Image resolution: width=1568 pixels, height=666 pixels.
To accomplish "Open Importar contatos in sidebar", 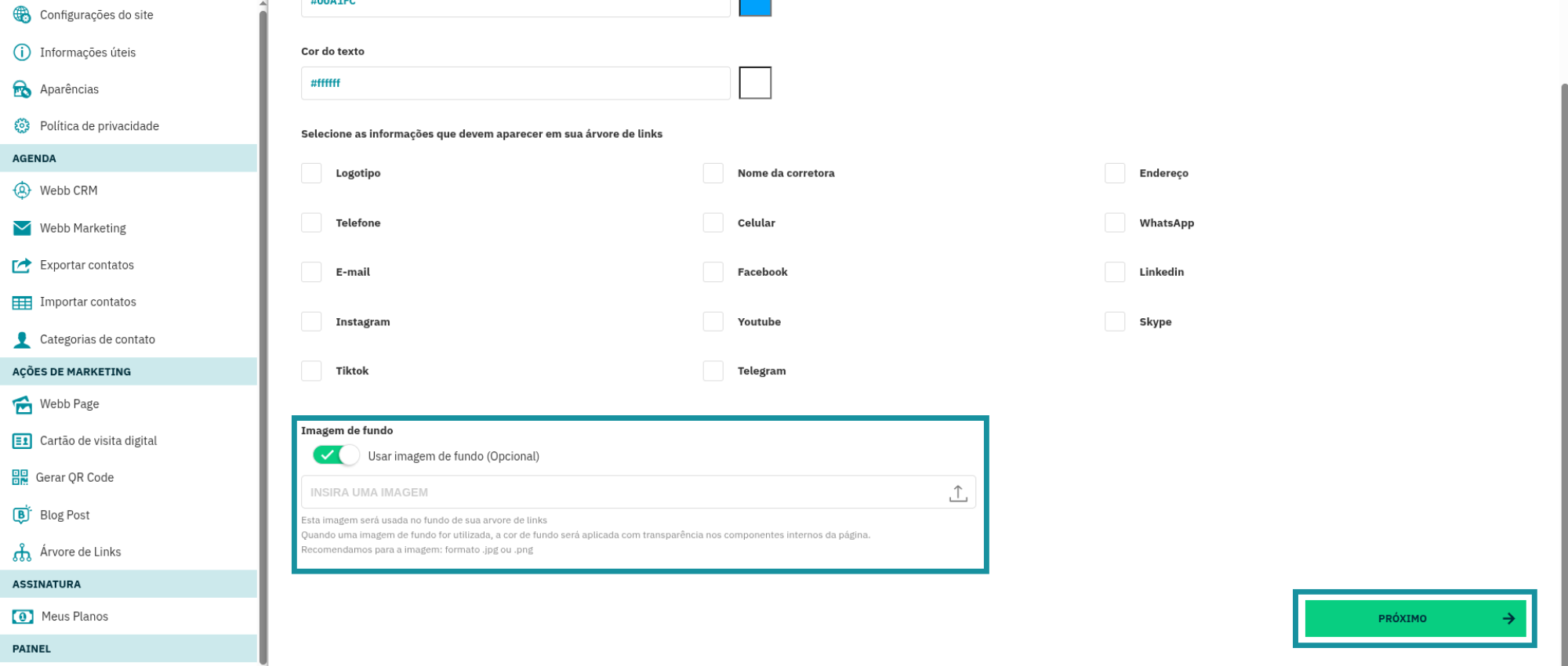I will coord(88,302).
